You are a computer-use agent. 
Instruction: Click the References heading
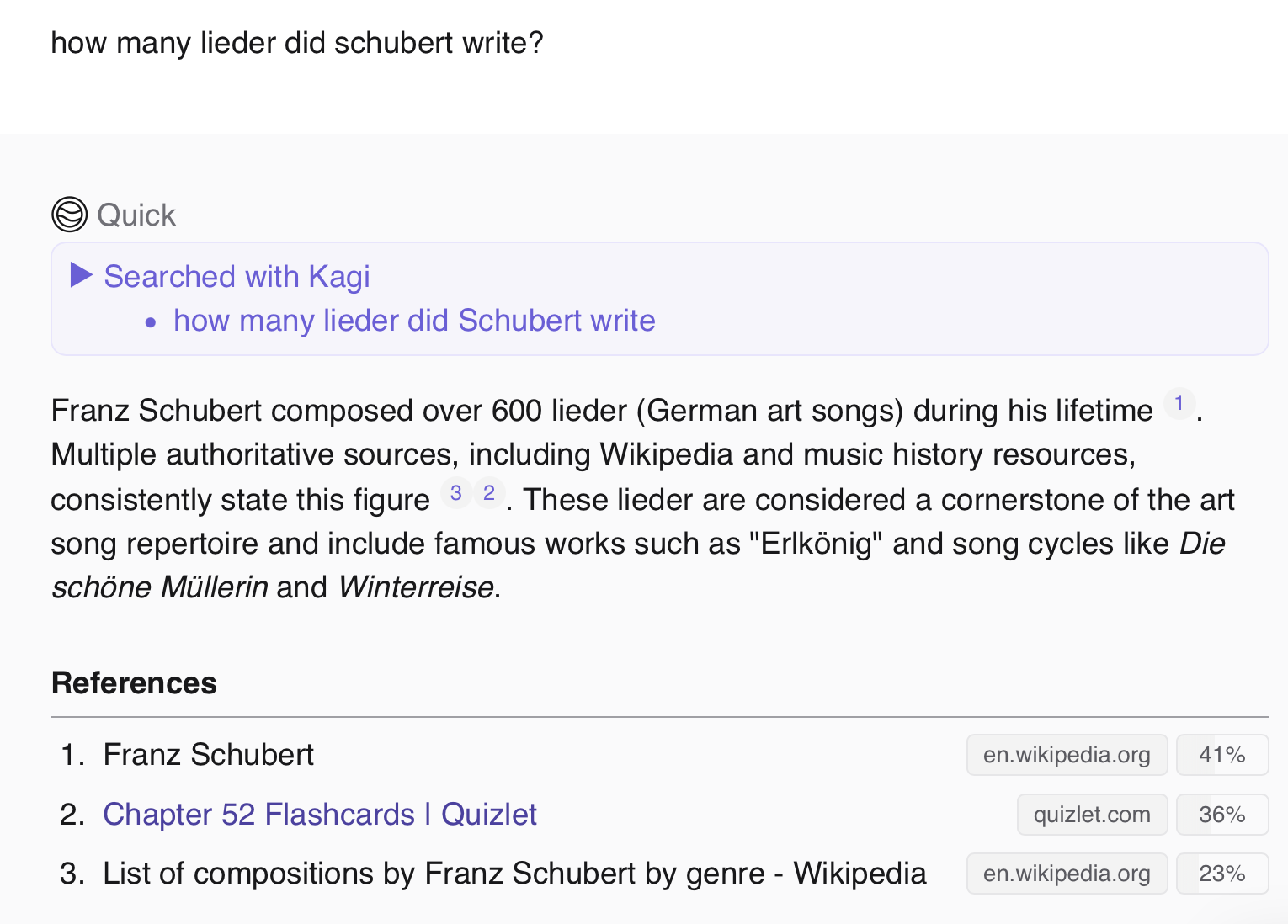[x=135, y=683]
